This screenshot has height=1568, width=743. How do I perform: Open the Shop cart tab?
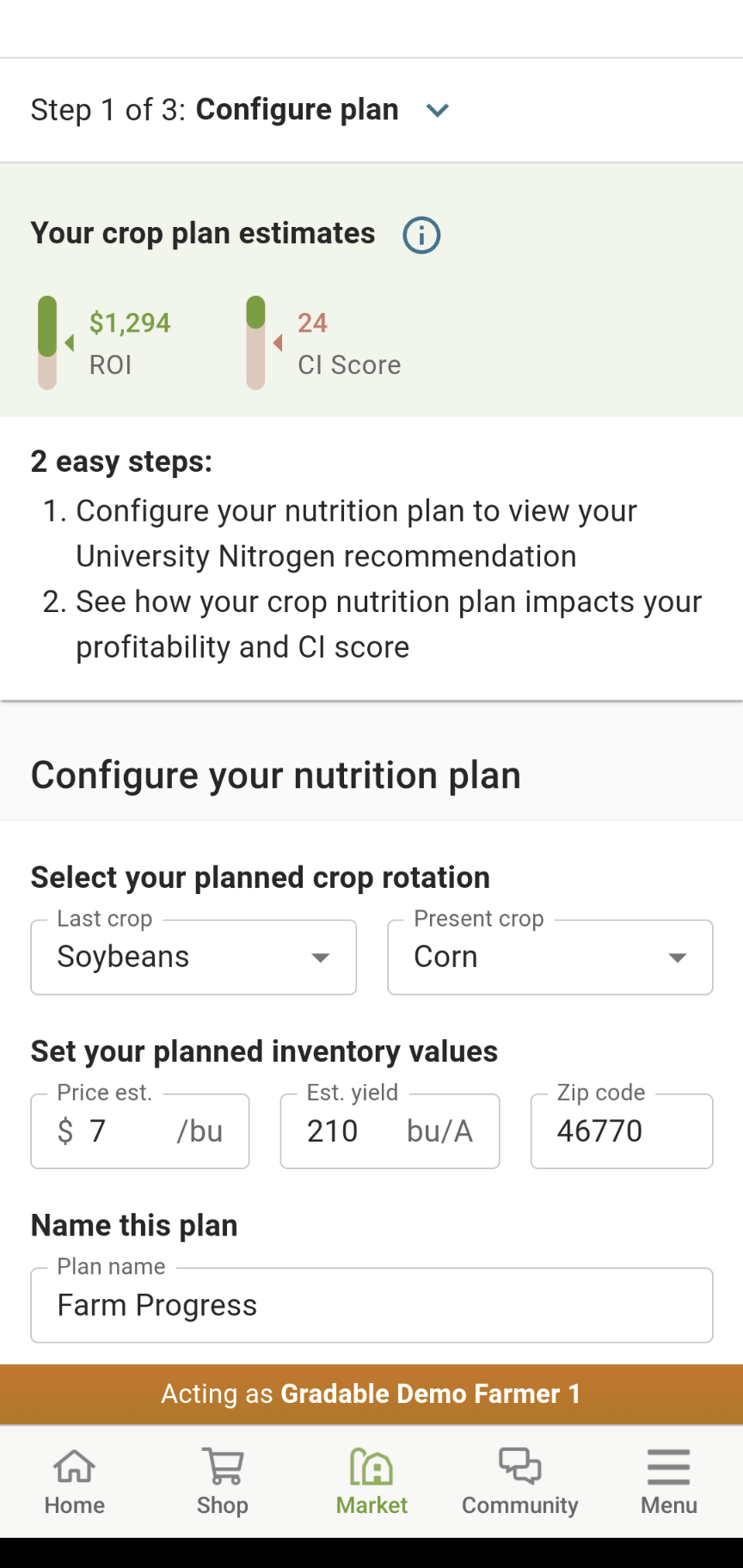223,1482
